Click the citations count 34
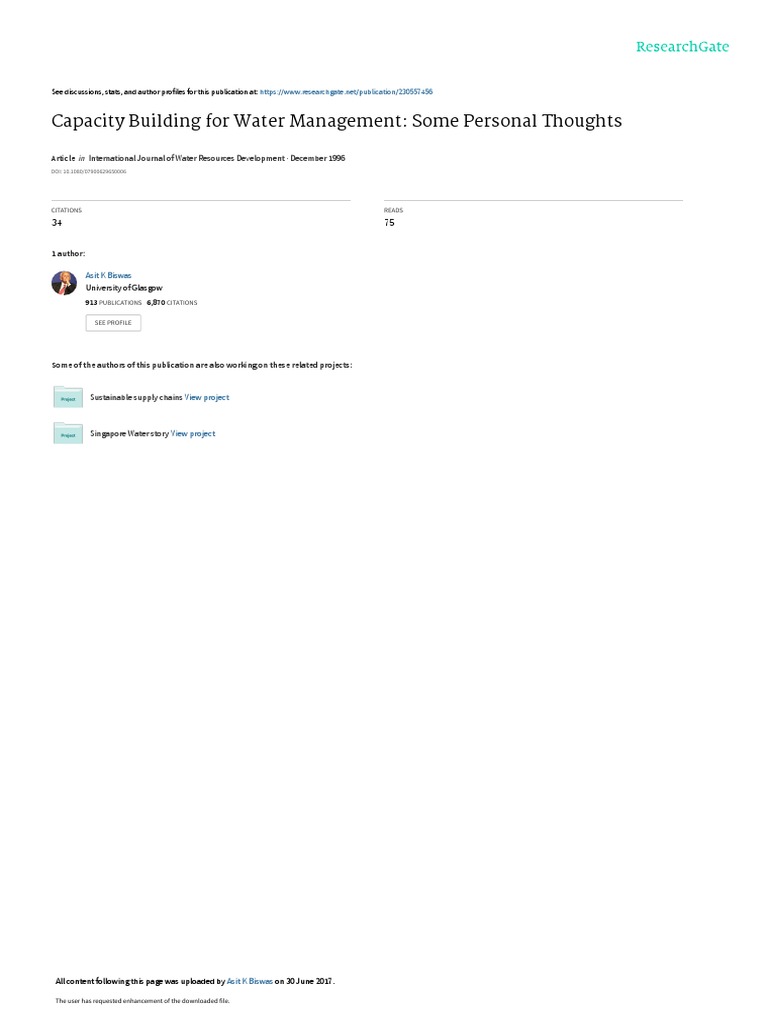768x1024 pixels. 57,223
